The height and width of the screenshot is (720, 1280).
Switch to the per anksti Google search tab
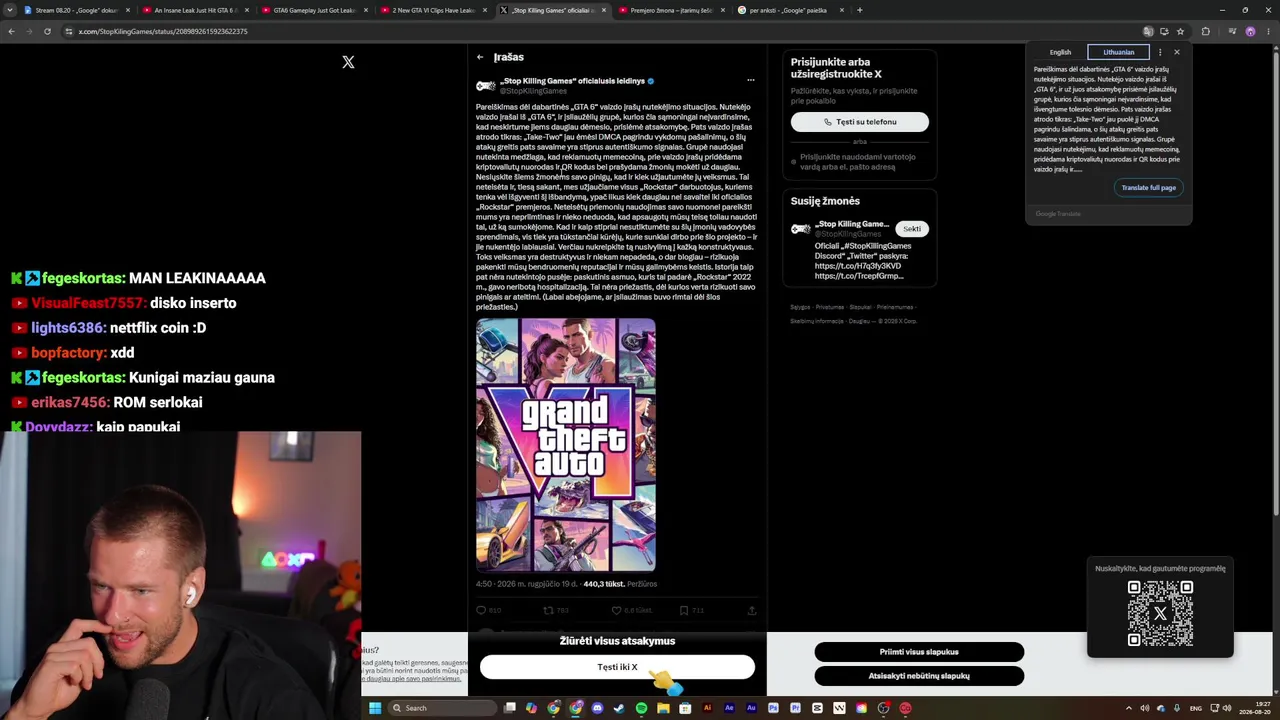coord(790,10)
